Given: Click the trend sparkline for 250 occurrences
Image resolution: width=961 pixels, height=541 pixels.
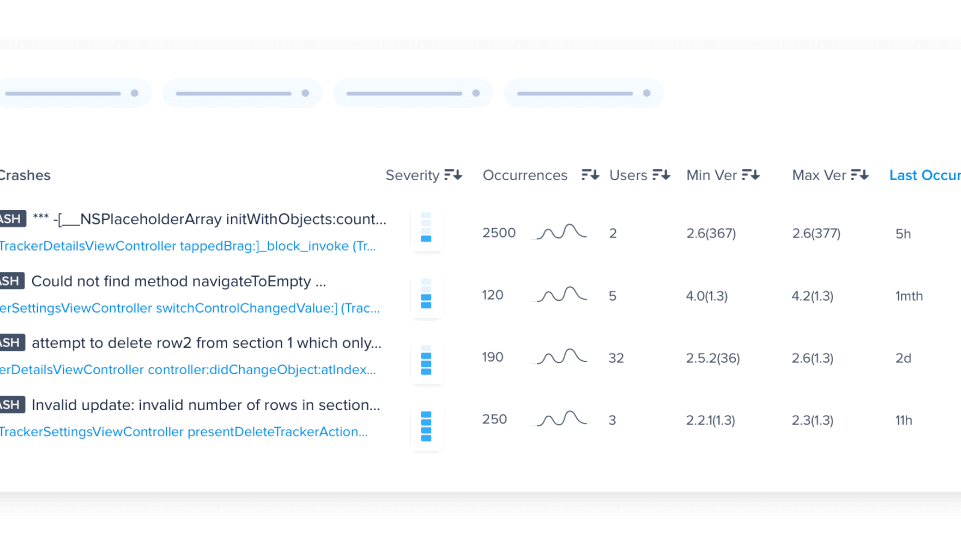Looking at the screenshot, I should click(x=561, y=419).
